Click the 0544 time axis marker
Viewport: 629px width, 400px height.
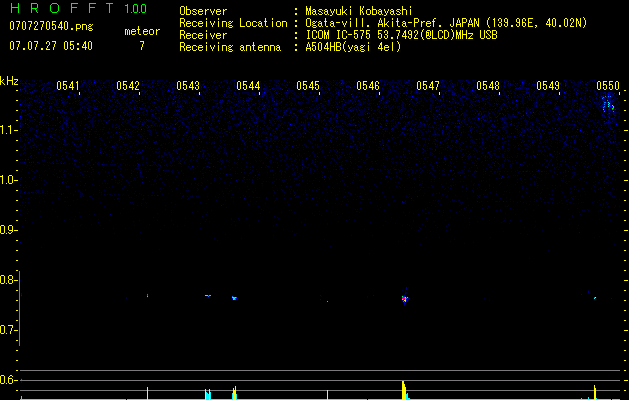[248, 86]
